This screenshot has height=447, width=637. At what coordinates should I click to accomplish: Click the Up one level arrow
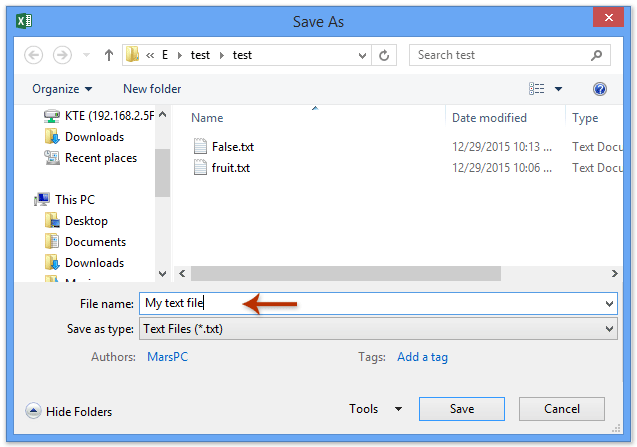[108, 55]
